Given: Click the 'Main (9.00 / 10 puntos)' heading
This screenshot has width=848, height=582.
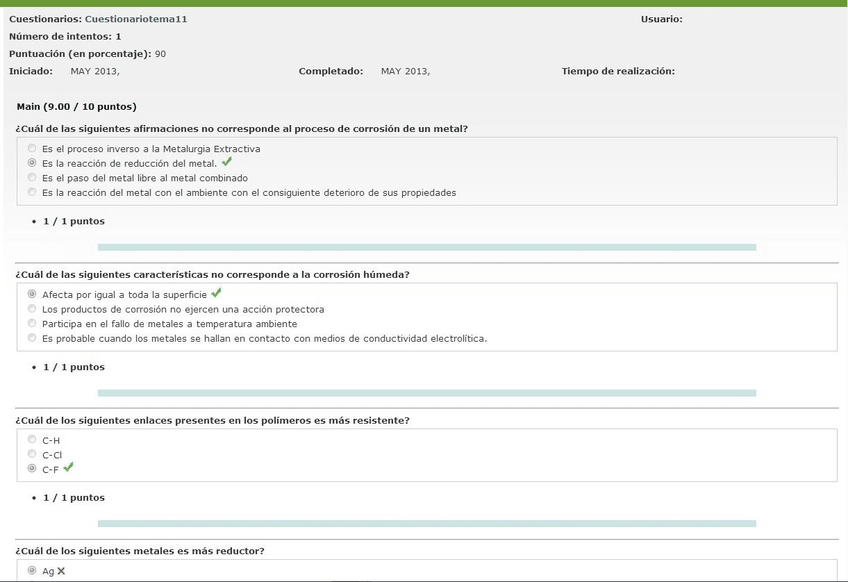Looking at the screenshot, I should click(77, 106).
